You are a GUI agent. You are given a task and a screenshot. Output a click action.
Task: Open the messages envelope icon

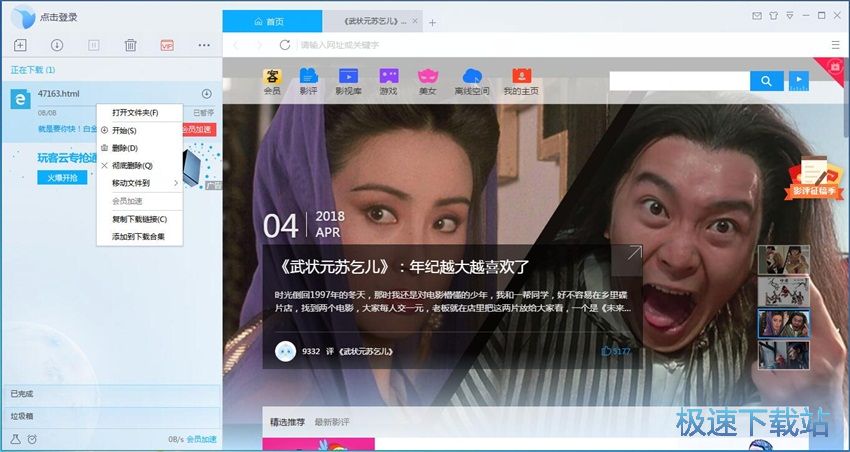tap(757, 16)
